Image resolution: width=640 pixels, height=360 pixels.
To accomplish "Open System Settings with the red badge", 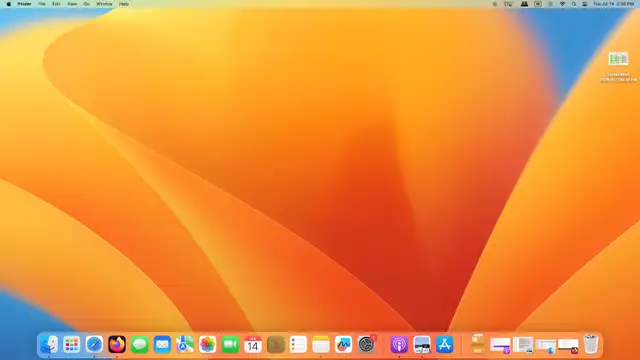I will pyautogui.click(x=367, y=344).
